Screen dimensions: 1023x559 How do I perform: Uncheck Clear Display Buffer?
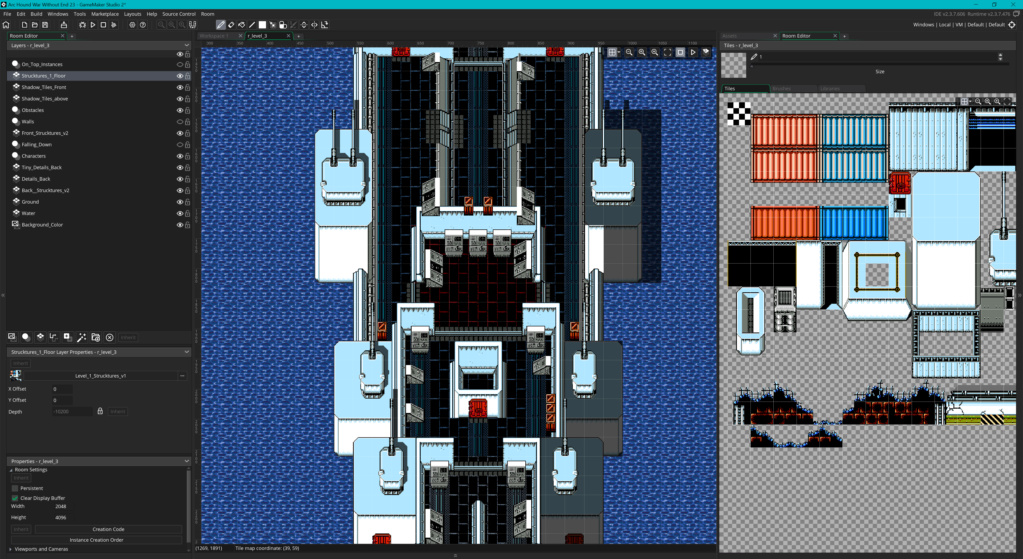(15, 498)
